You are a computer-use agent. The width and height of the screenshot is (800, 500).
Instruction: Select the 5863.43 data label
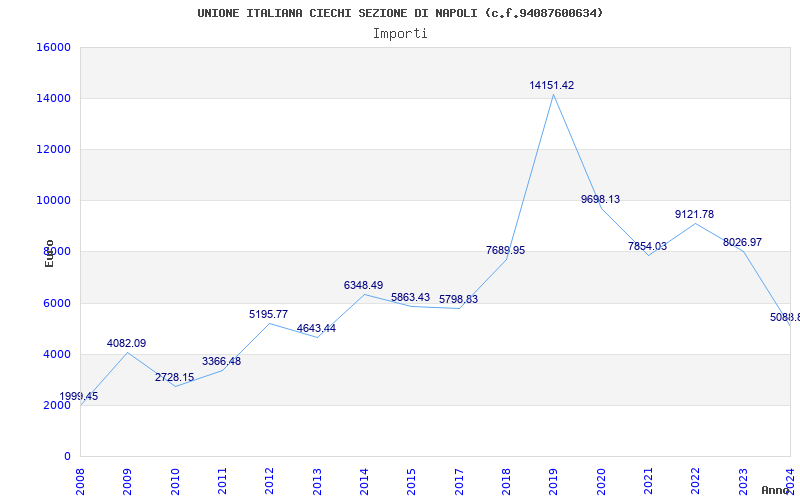tap(410, 297)
